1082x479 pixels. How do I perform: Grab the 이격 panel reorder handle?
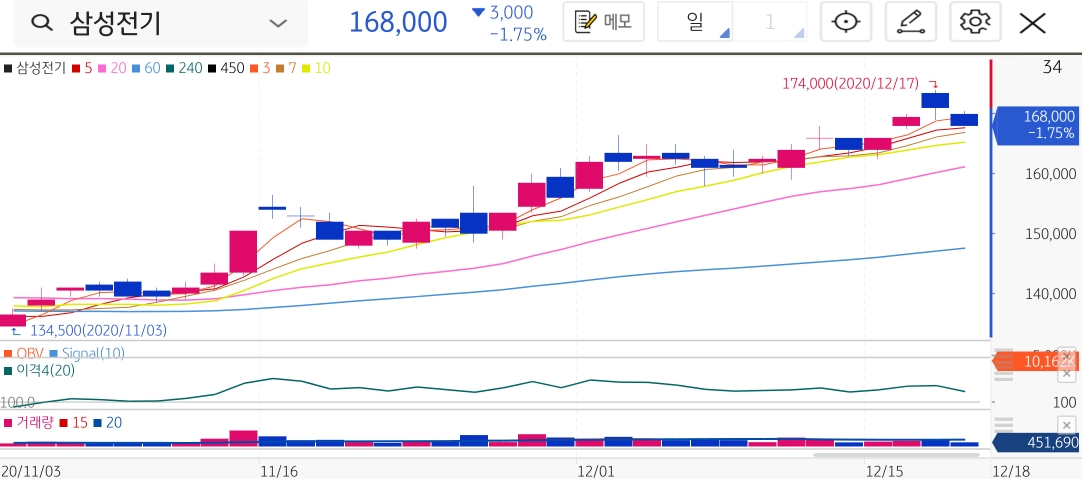1003,373
